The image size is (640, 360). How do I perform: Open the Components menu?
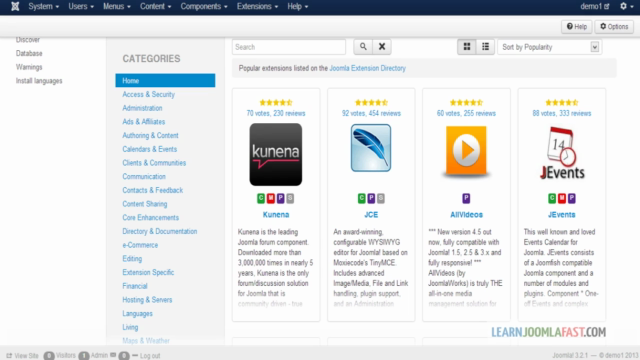click(x=204, y=7)
